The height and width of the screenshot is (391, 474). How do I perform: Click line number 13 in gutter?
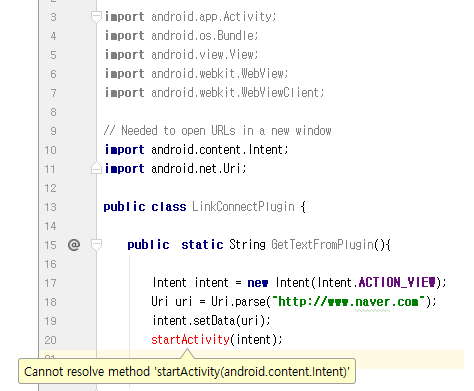(x=51, y=207)
